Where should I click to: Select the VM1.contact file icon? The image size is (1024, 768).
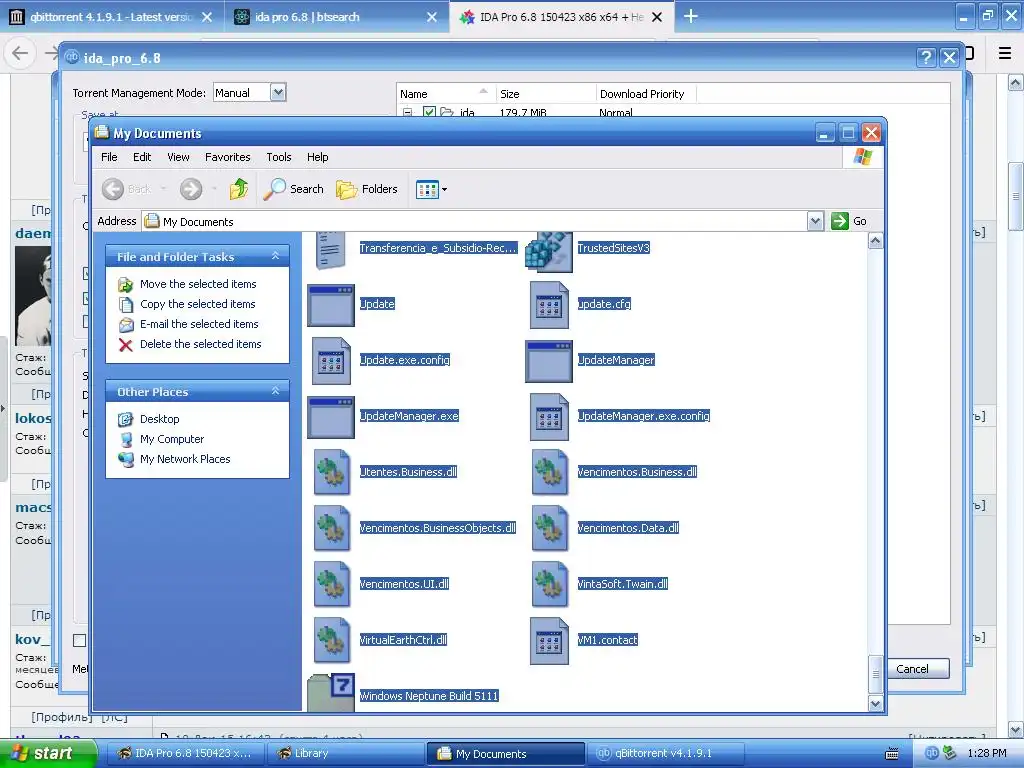[x=549, y=641]
